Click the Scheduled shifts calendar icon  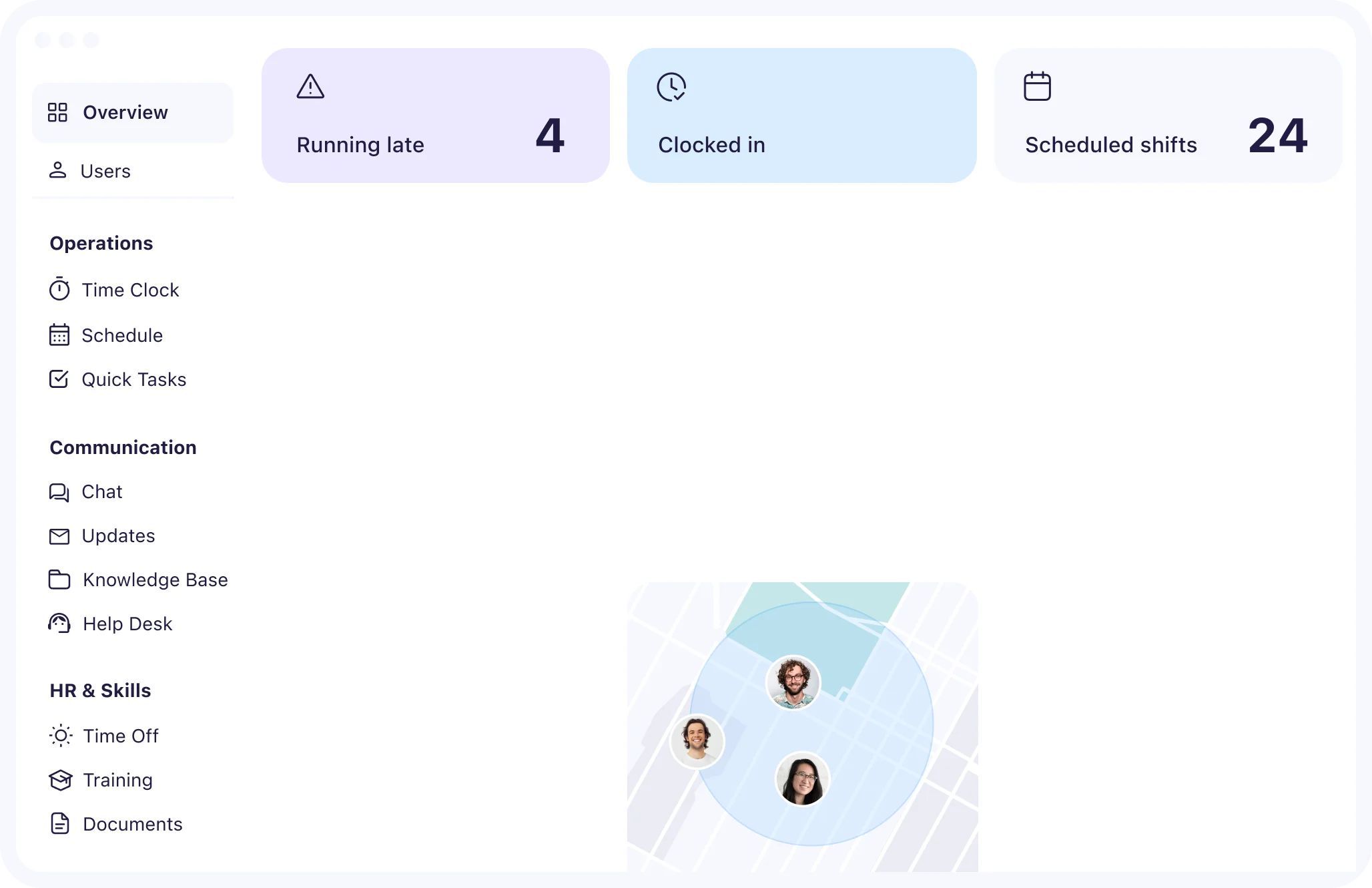point(1037,87)
